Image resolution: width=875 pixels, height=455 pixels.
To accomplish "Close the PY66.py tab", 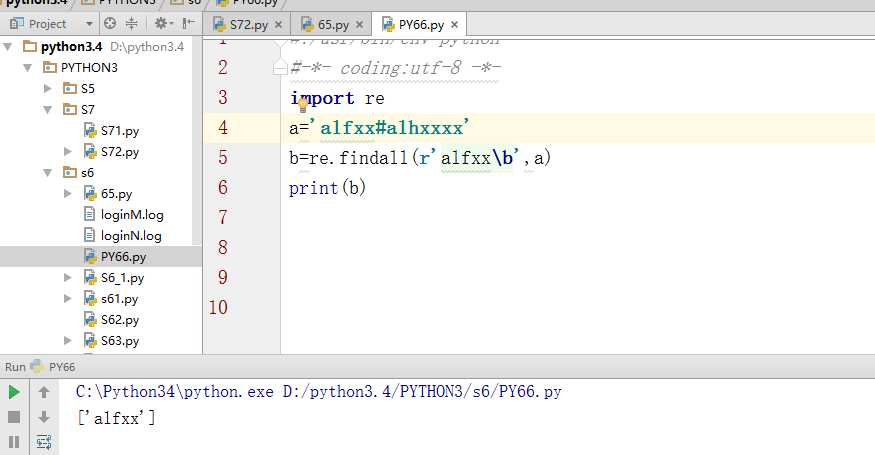I will (454, 25).
